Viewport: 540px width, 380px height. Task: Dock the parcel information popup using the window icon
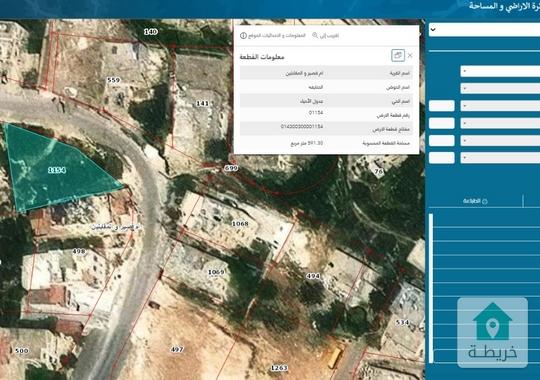point(398,55)
